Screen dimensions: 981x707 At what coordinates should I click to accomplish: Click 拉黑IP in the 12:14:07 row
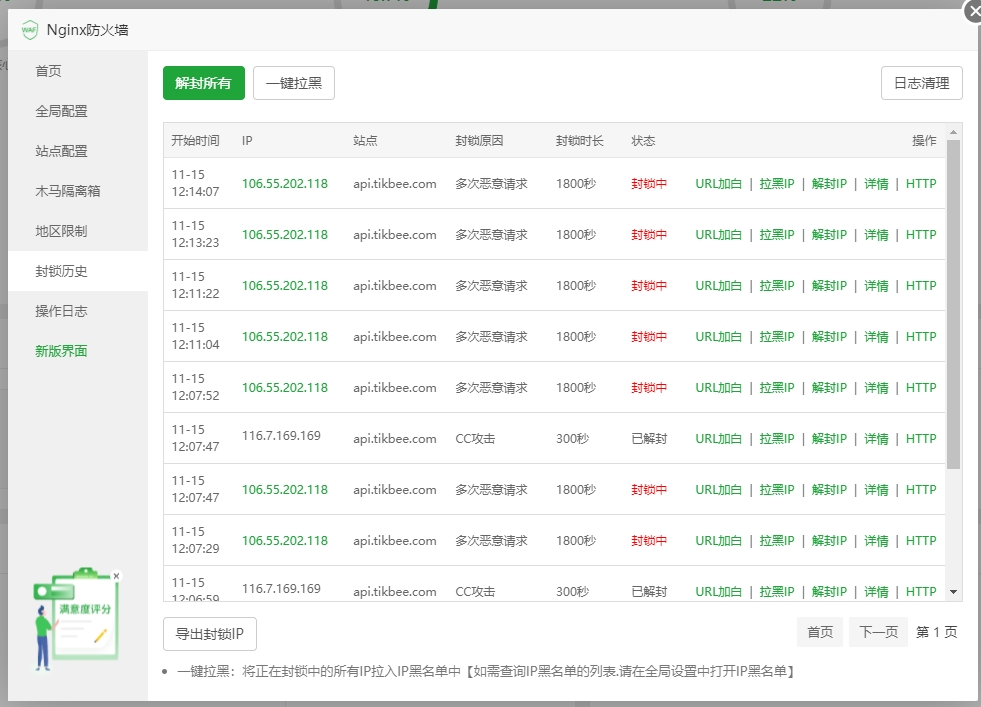[776, 184]
